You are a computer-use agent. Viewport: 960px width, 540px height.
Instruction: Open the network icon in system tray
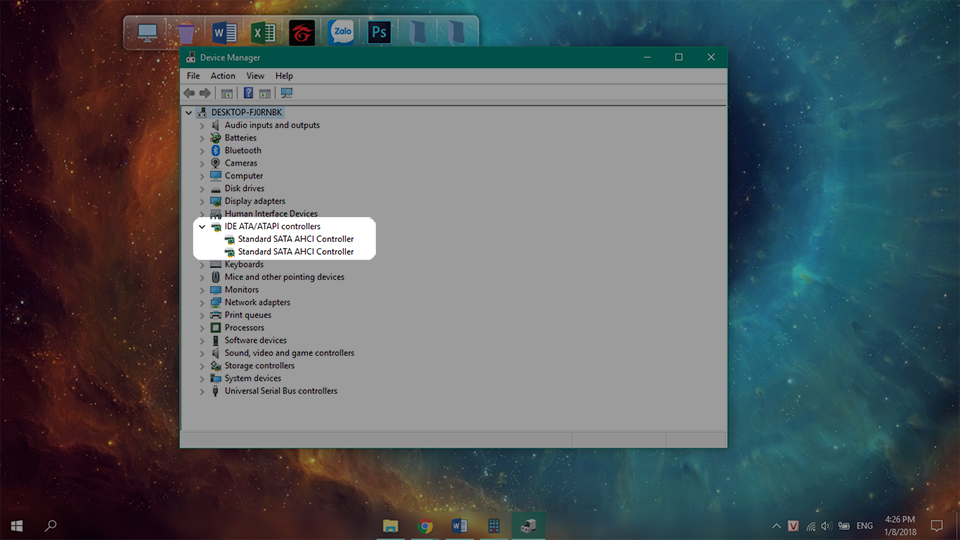[811, 526]
